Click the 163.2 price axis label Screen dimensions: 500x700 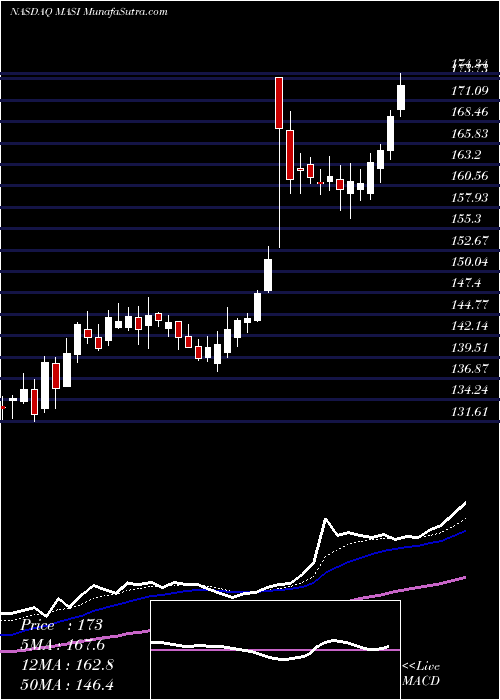(x=467, y=154)
